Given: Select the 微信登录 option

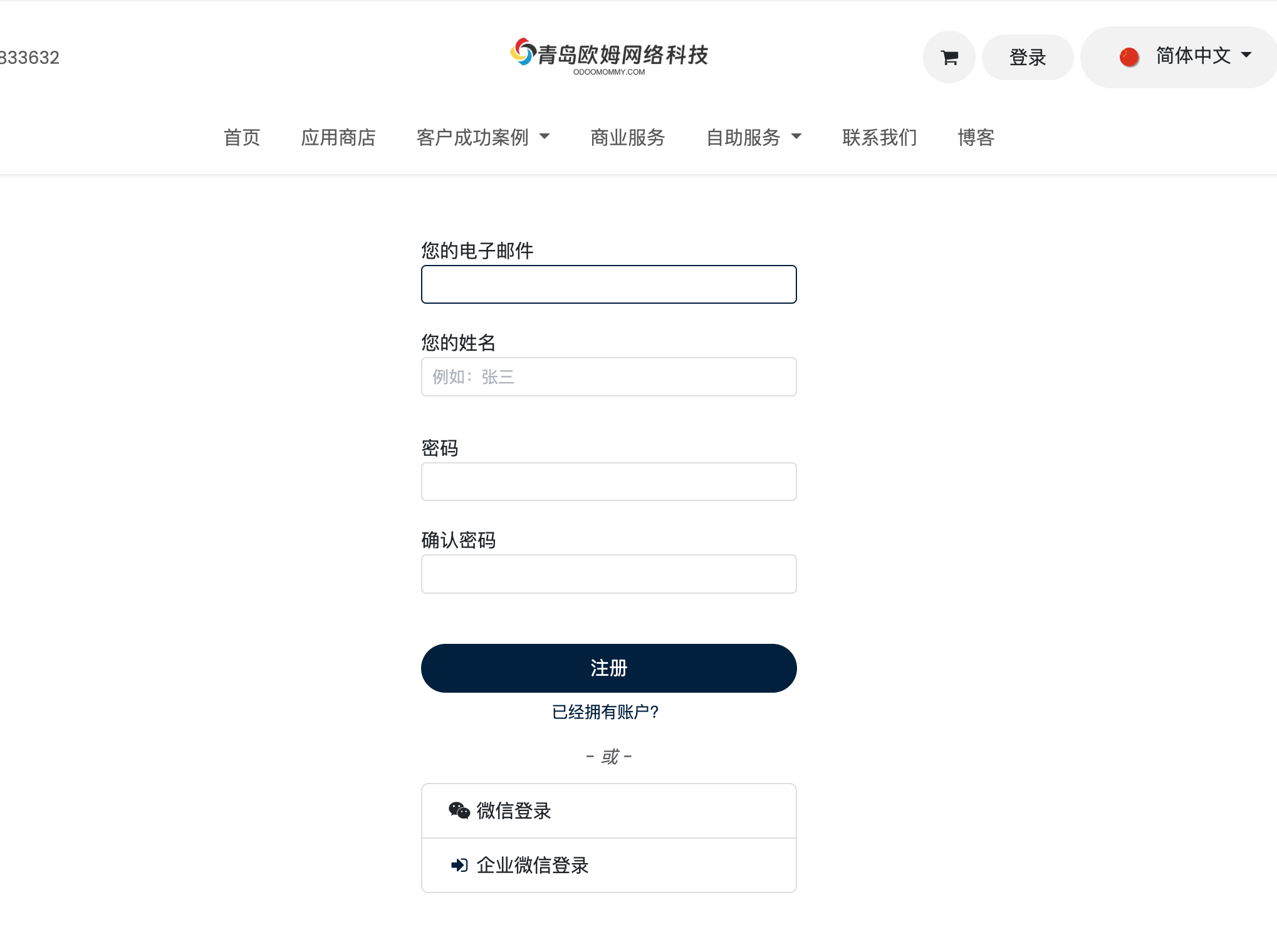Looking at the screenshot, I should click(x=513, y=810).
